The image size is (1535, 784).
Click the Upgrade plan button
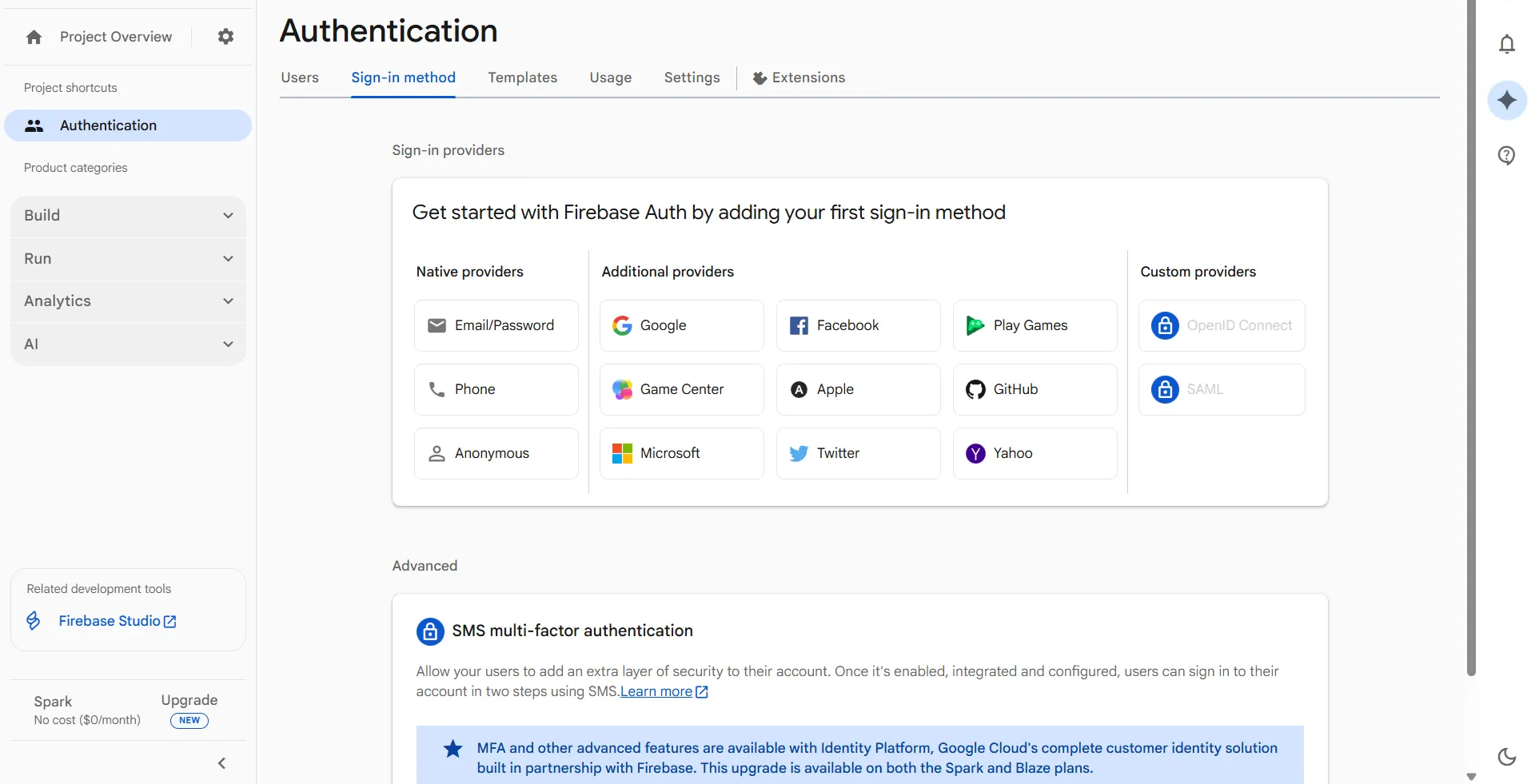coord(189,700)
